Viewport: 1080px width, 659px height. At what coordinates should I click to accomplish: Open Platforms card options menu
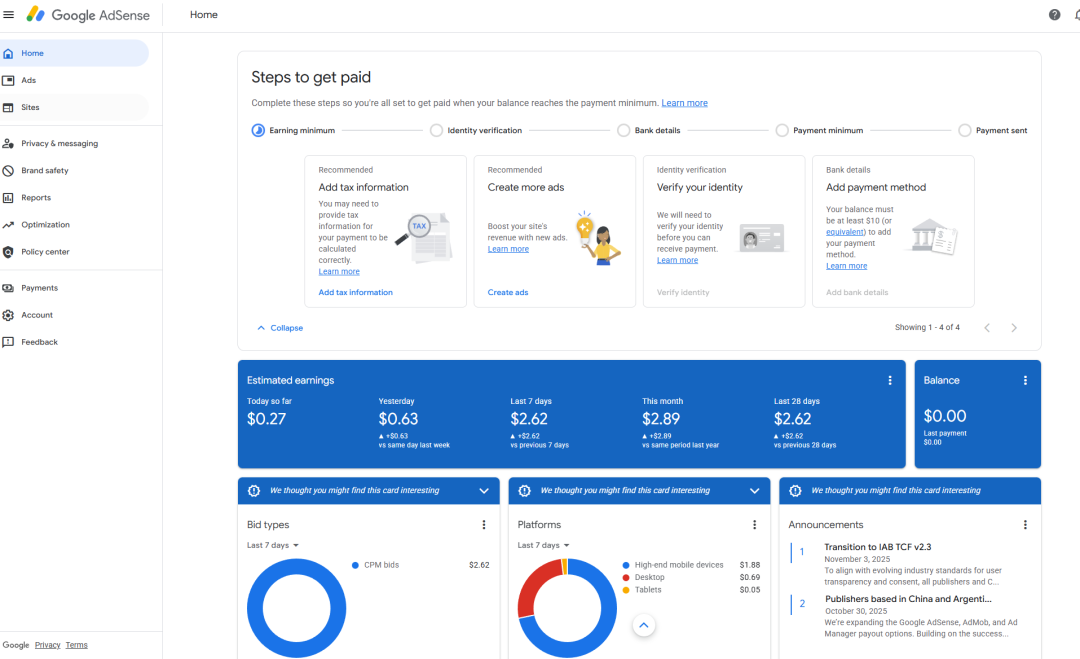[x=755, y=525]
